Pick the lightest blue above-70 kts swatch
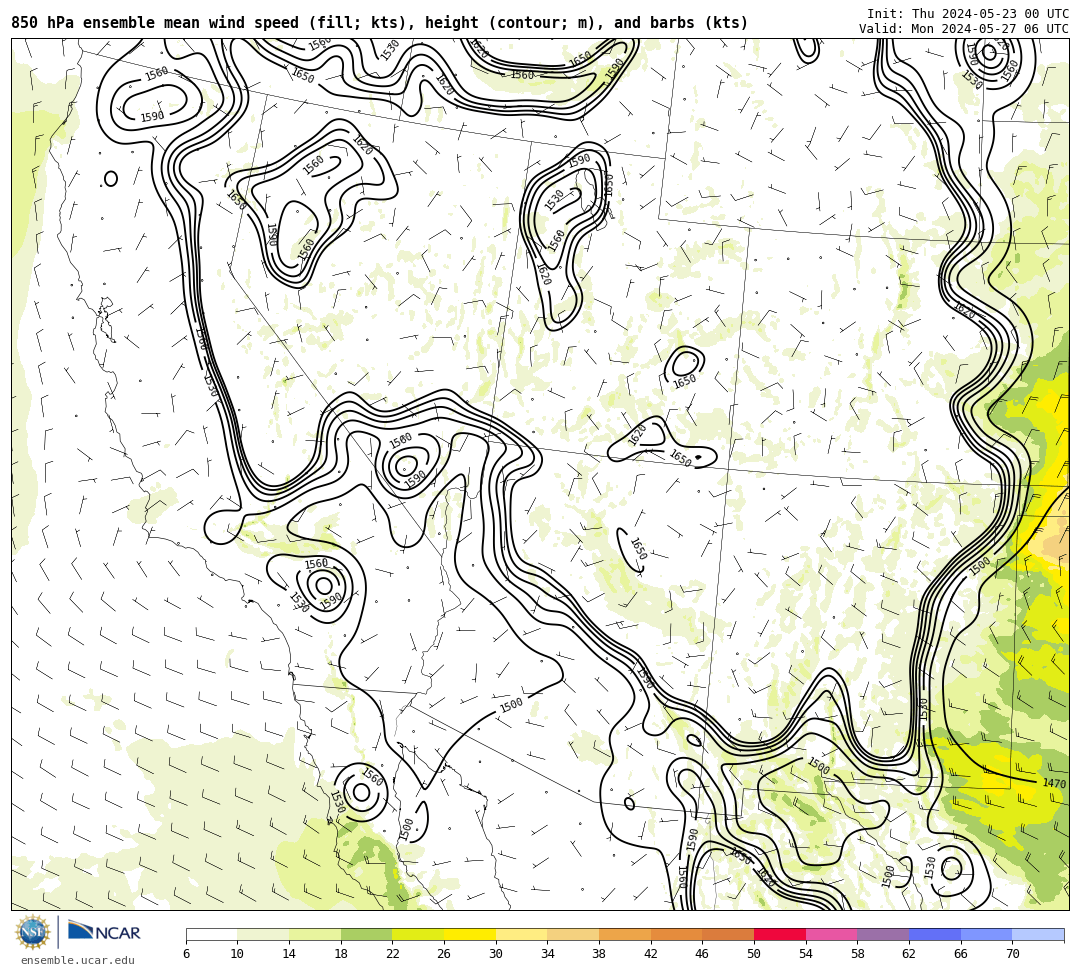This screenshot has height=973, width=1080. (1038, 934)
